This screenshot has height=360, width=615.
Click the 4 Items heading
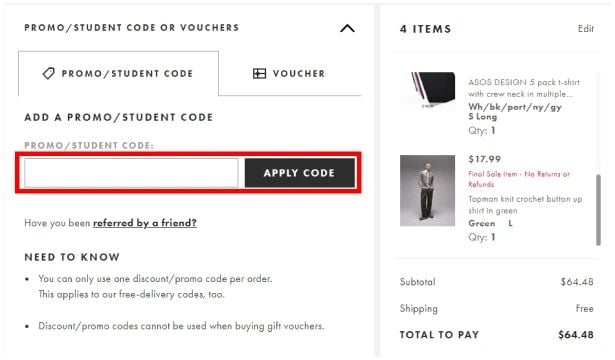(x=426, y=29)
